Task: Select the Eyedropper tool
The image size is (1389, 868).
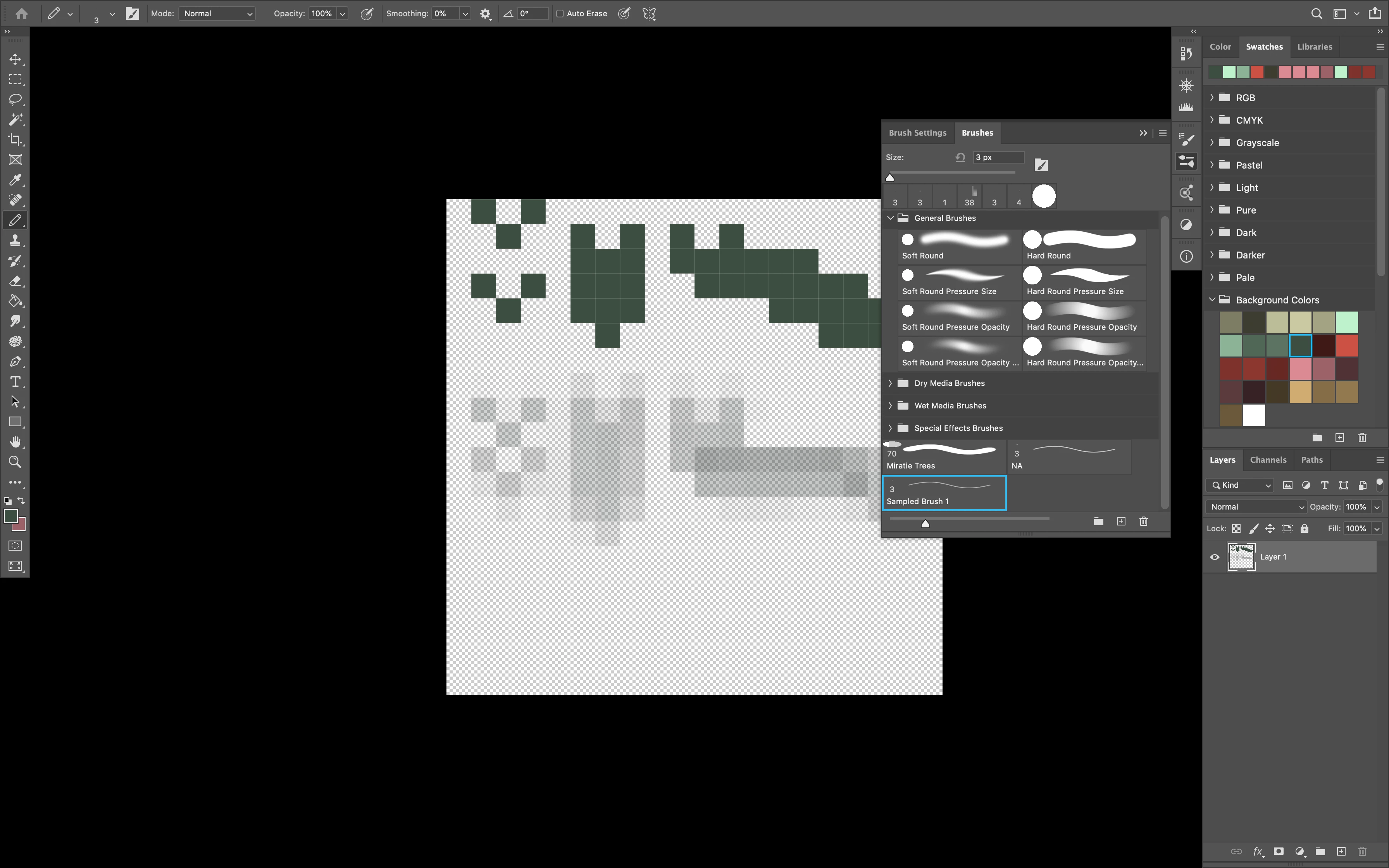Action: coord(16,180)
